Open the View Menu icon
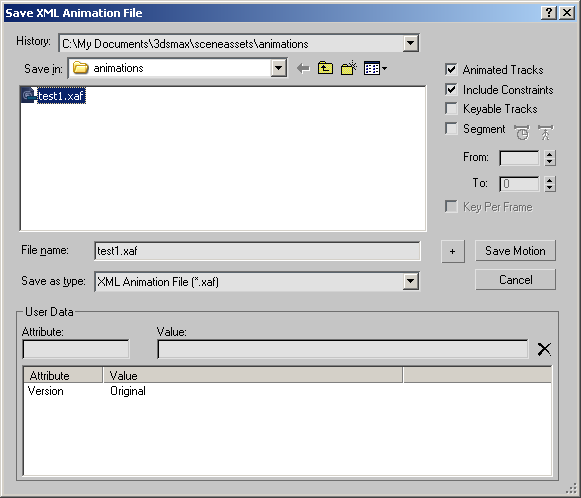Viewport: 581px width, 498px height. click(375, 69)
